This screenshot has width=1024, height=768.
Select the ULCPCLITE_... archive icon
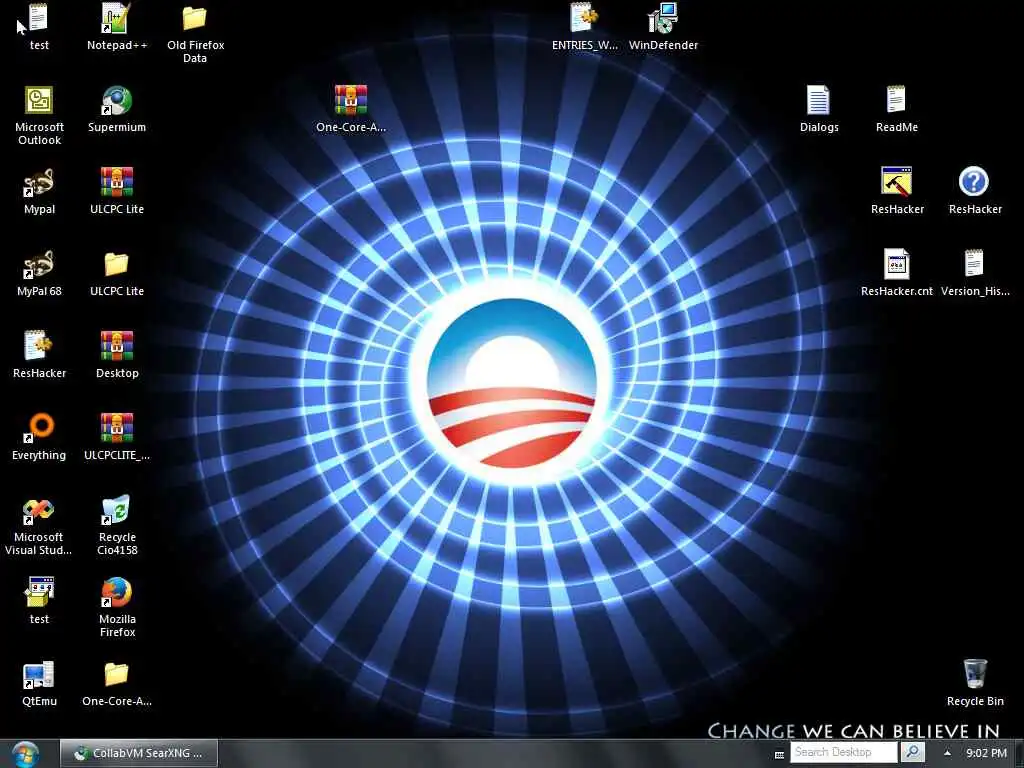[x=116, y=428]
